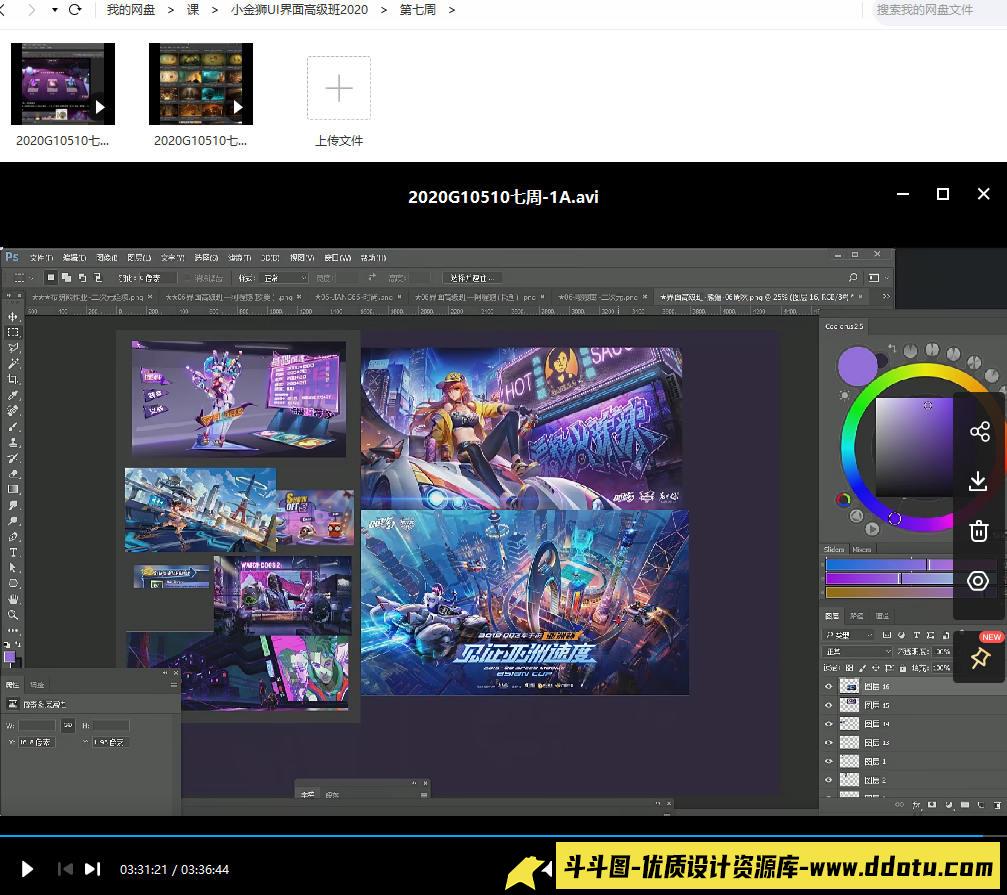
Task: Hide layer 图层 13 with its eye icon
Action: pyautogui.click(x=828, y=742)
